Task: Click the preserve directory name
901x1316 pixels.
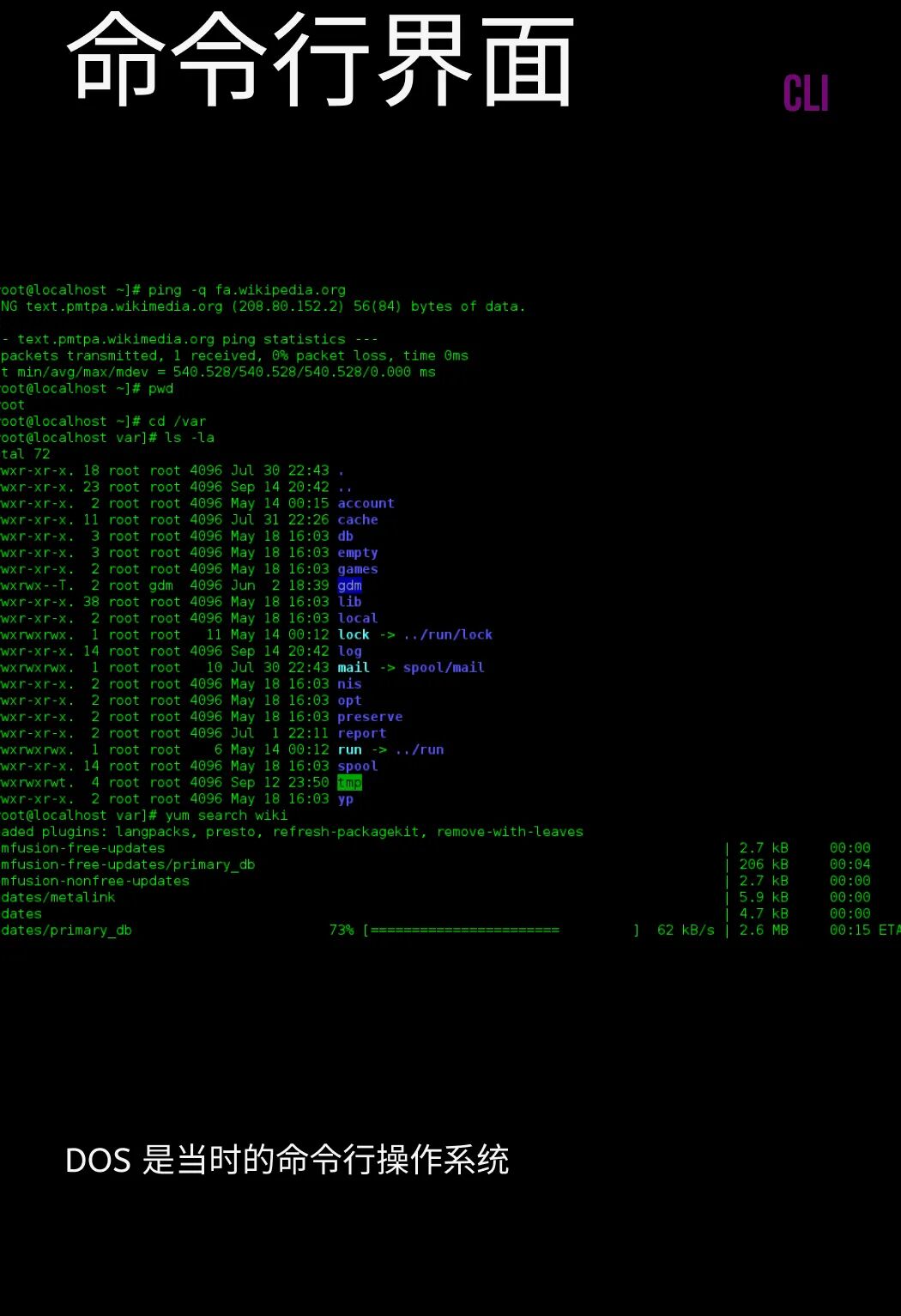Action: click(x=370, y=717)
